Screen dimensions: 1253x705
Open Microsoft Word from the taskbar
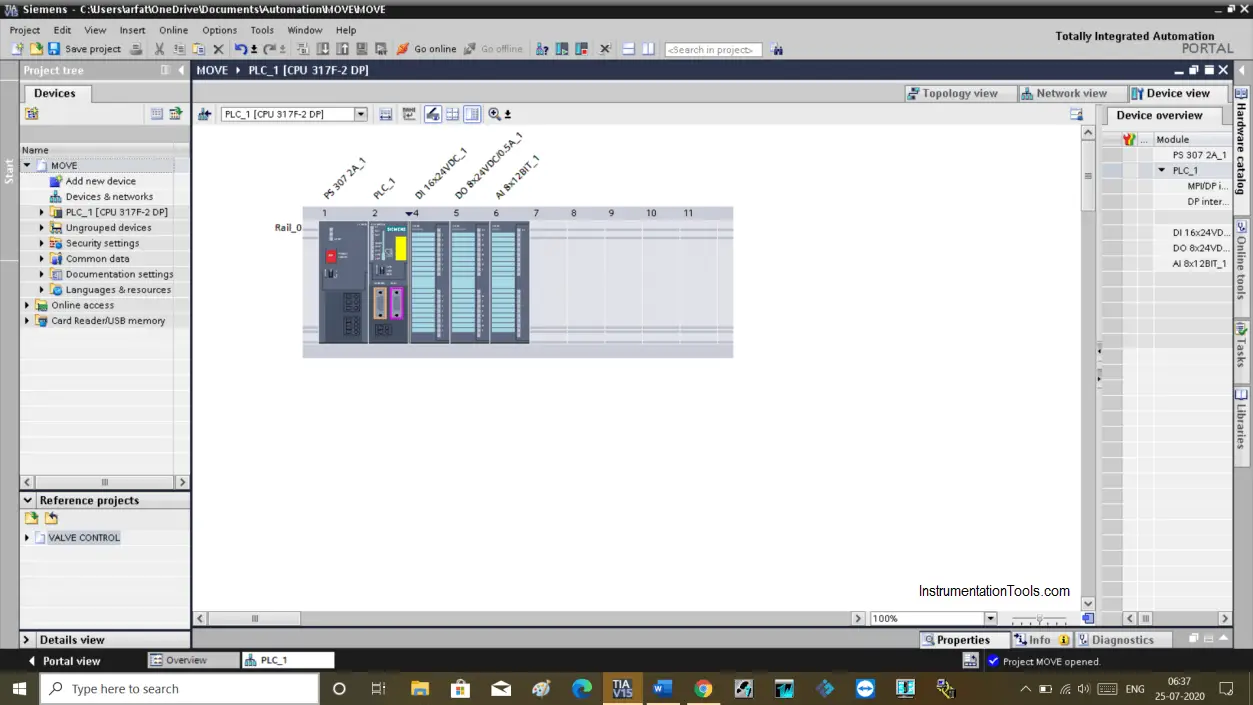[x=662, y=688]
